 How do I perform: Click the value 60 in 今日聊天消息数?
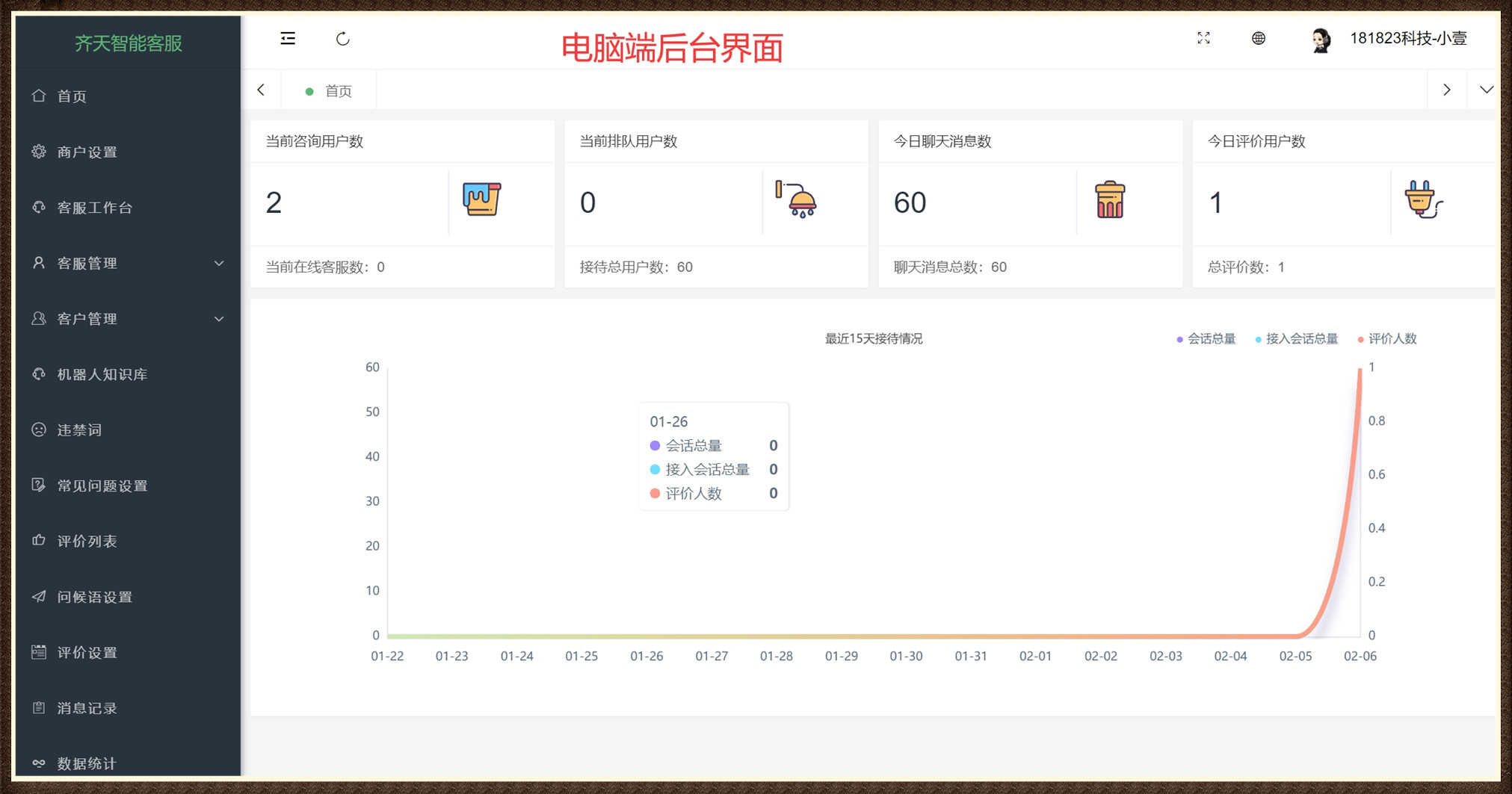(x=910, y=202)
